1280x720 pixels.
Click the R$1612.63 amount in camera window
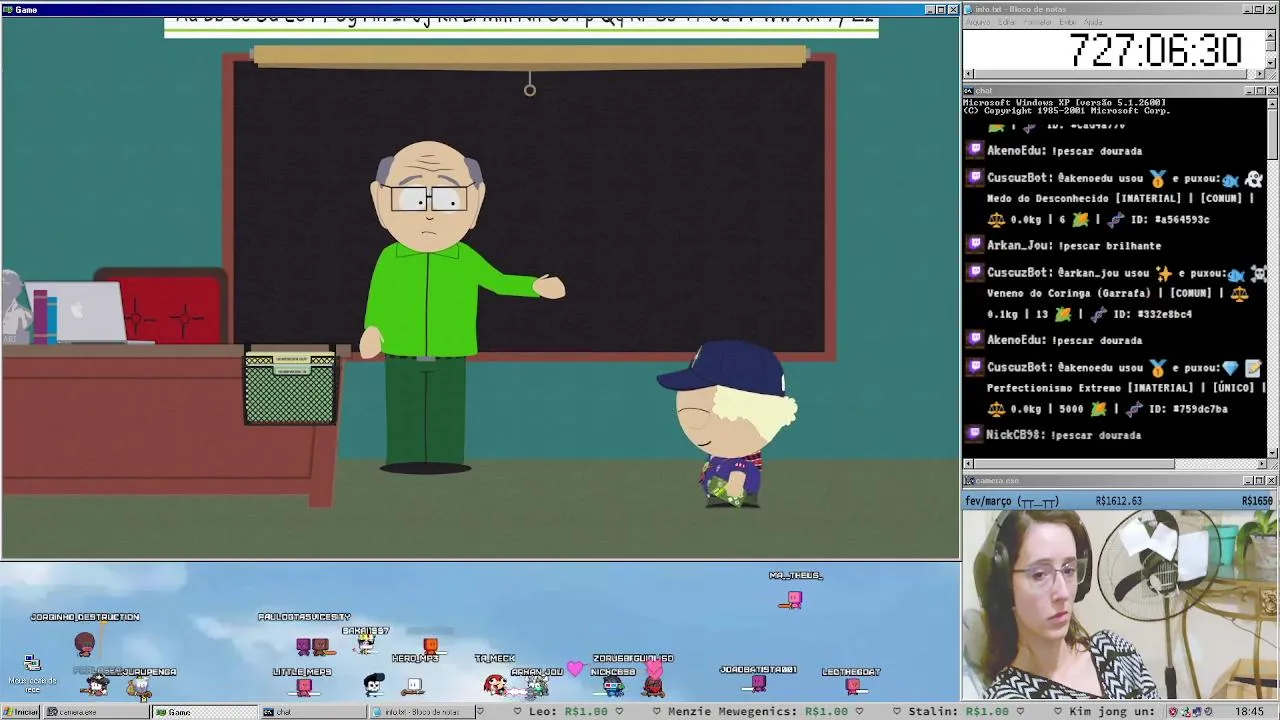[1118, 501]
